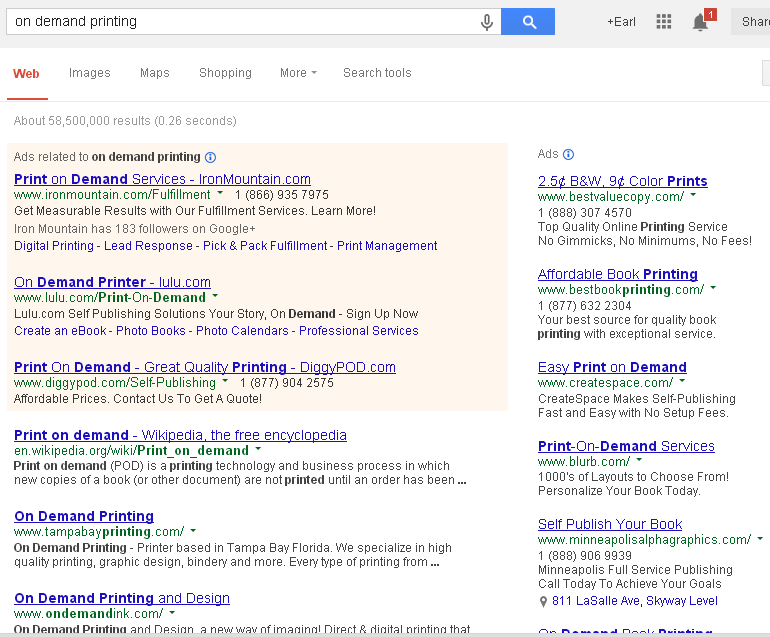Switch to the Shopping tab
The height and width of the screenshot is (637, 770).
pos(225,73)
